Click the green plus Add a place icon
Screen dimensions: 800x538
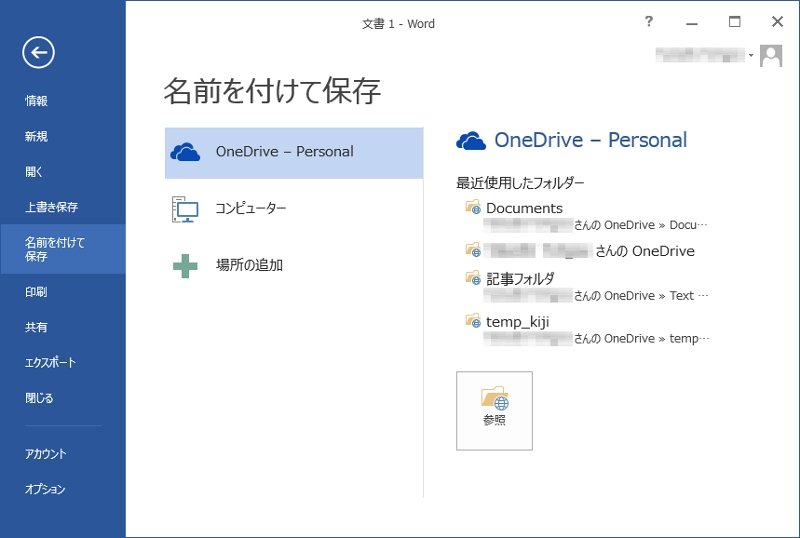coord(185,266)
